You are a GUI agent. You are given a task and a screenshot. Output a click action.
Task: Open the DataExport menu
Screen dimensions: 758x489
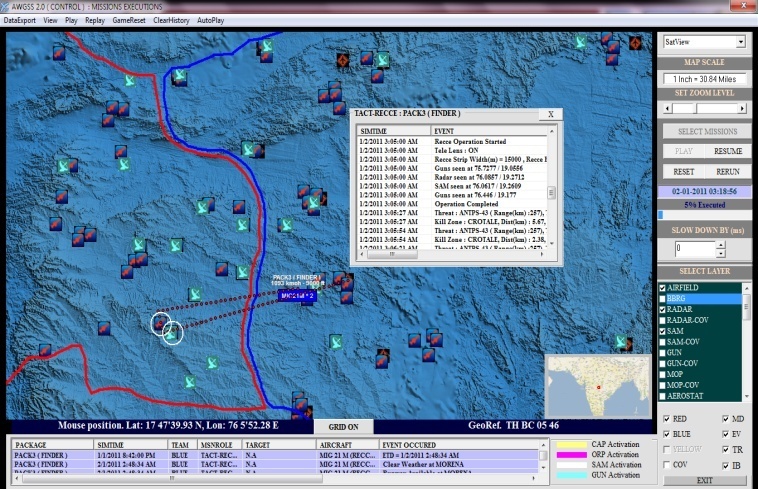(20, 20)
